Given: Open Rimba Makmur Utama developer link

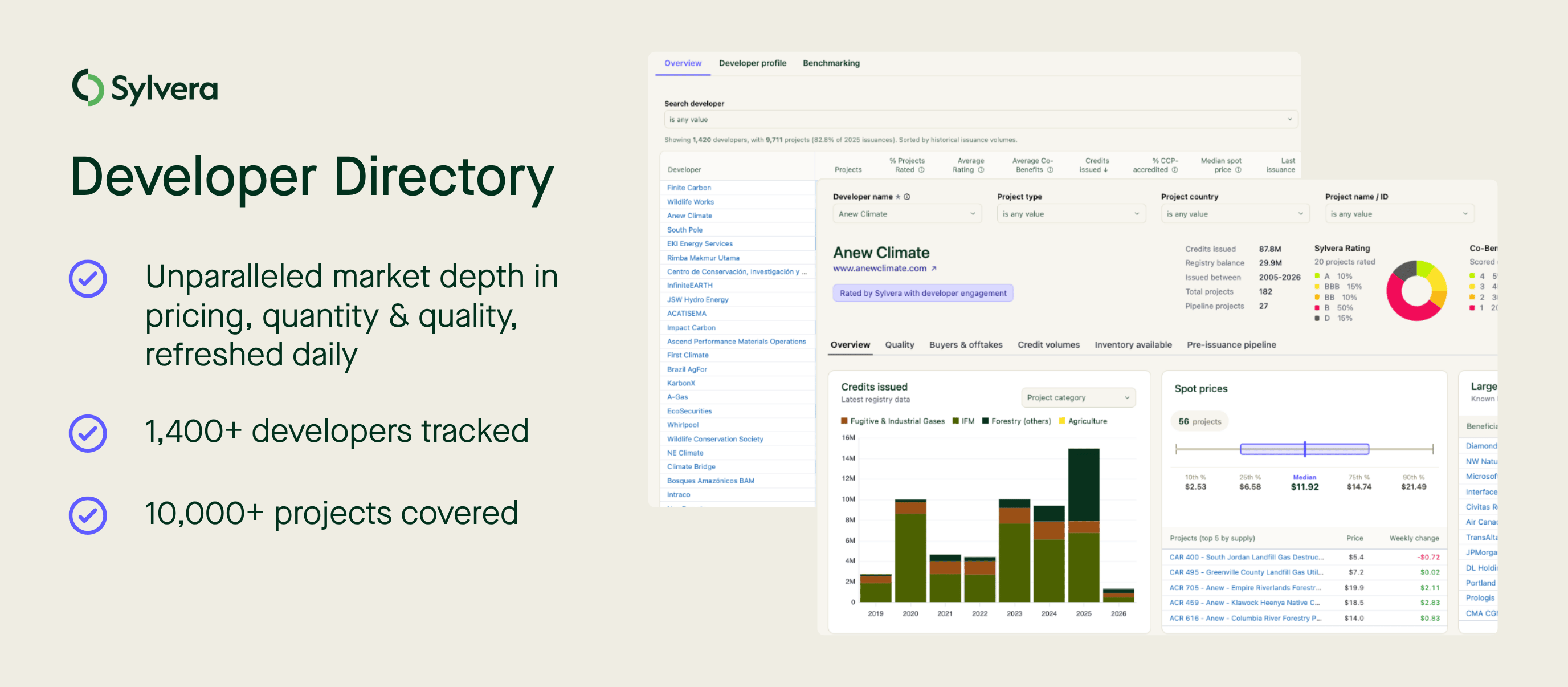Looking at the screenshot, I should coord(703,258).
